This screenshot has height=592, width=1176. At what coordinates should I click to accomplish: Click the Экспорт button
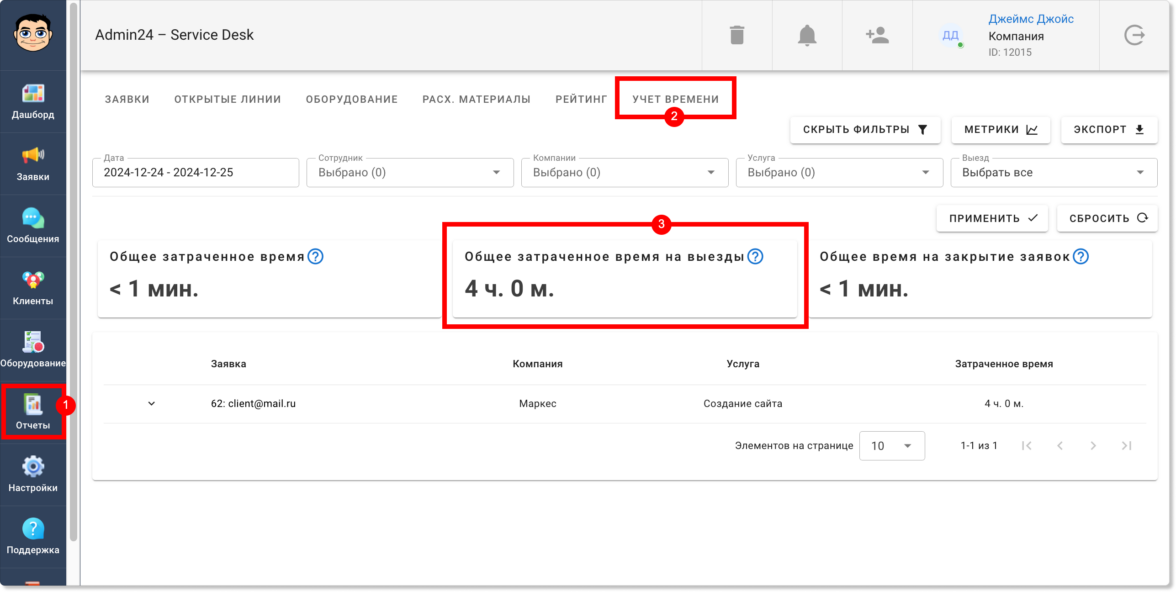(x=1109, y=130)
